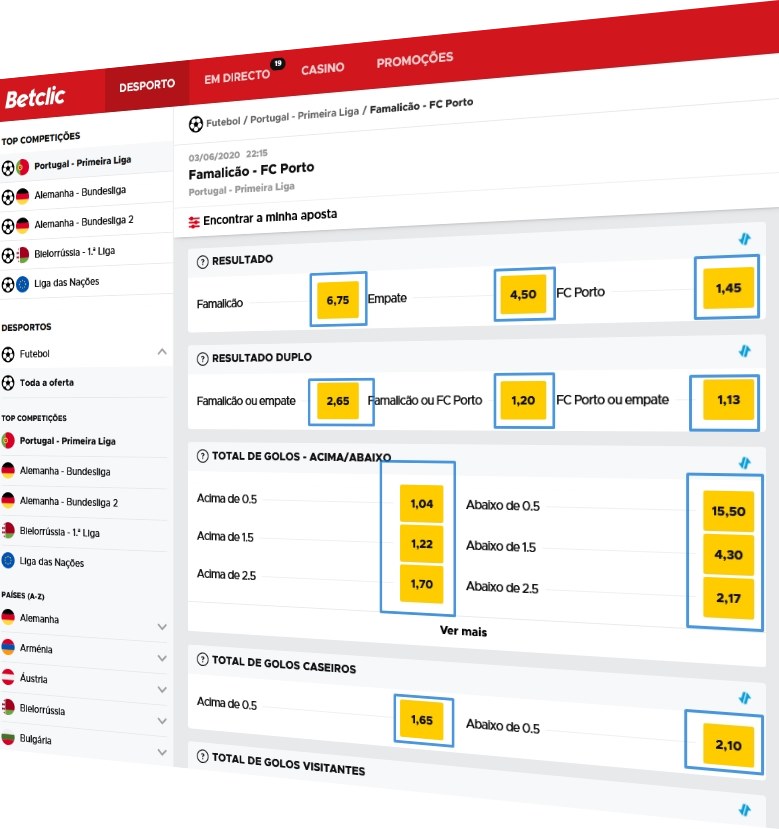The height and width of the screenshot is (829, 779).
Task: Choose Abaixo de 1.5 odds 4,30
Action: click(728, 555)
